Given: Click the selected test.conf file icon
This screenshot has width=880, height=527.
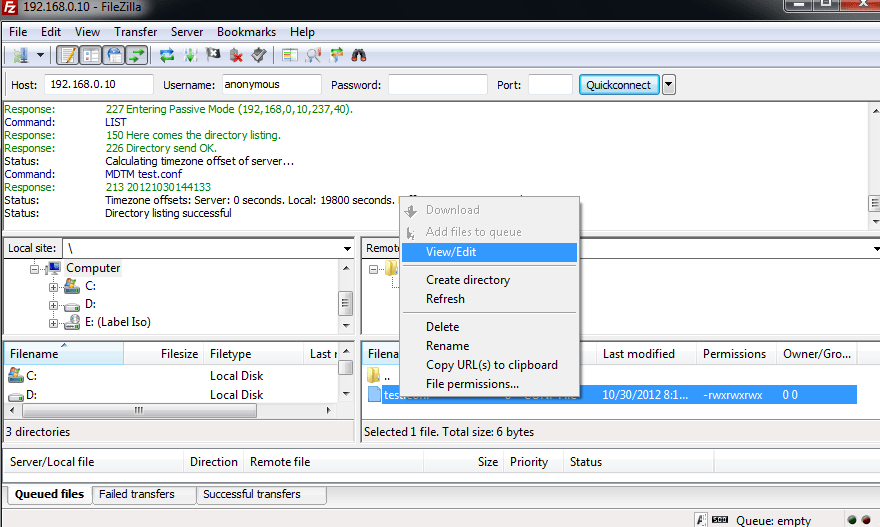Looking at the screenshot, I should 374,395.
